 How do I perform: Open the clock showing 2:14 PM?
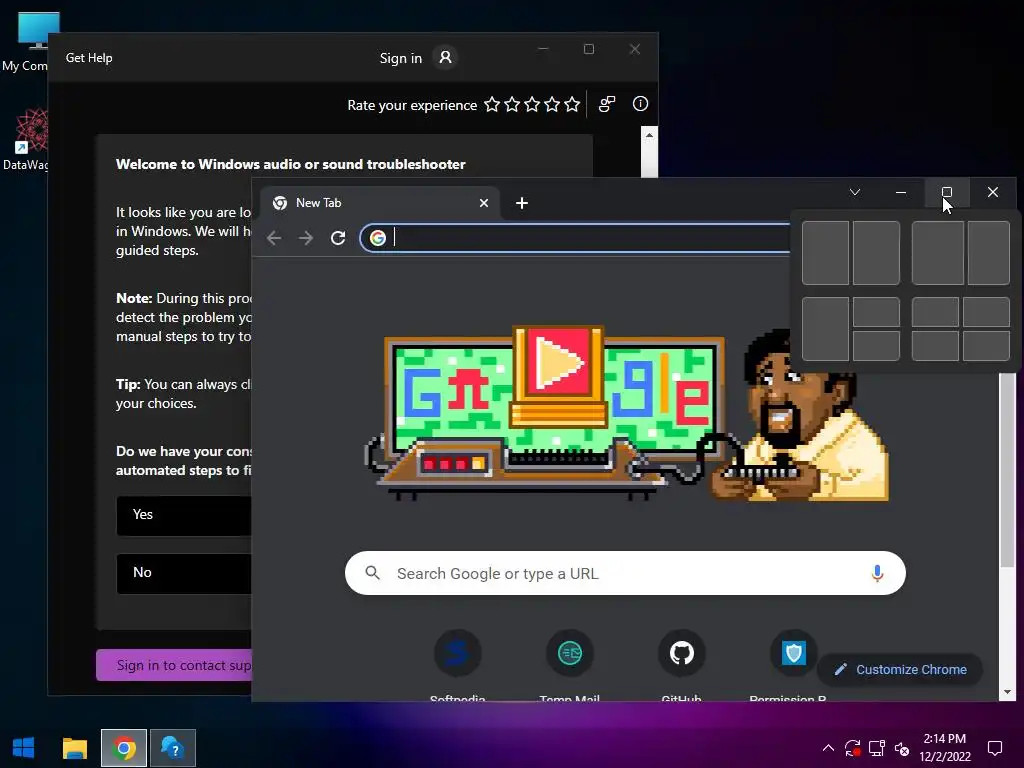pos(945,748)
